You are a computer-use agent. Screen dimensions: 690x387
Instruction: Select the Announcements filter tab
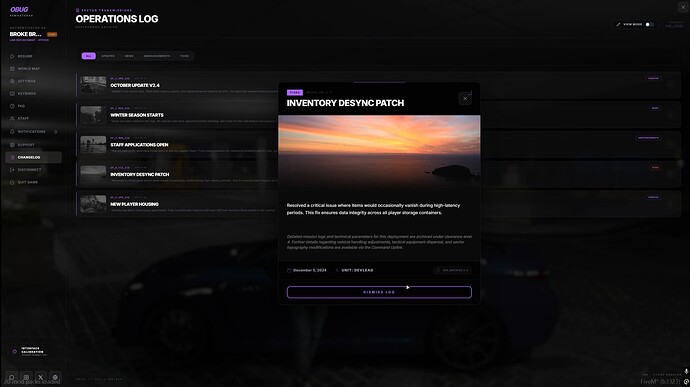click(x=157, y=56)
